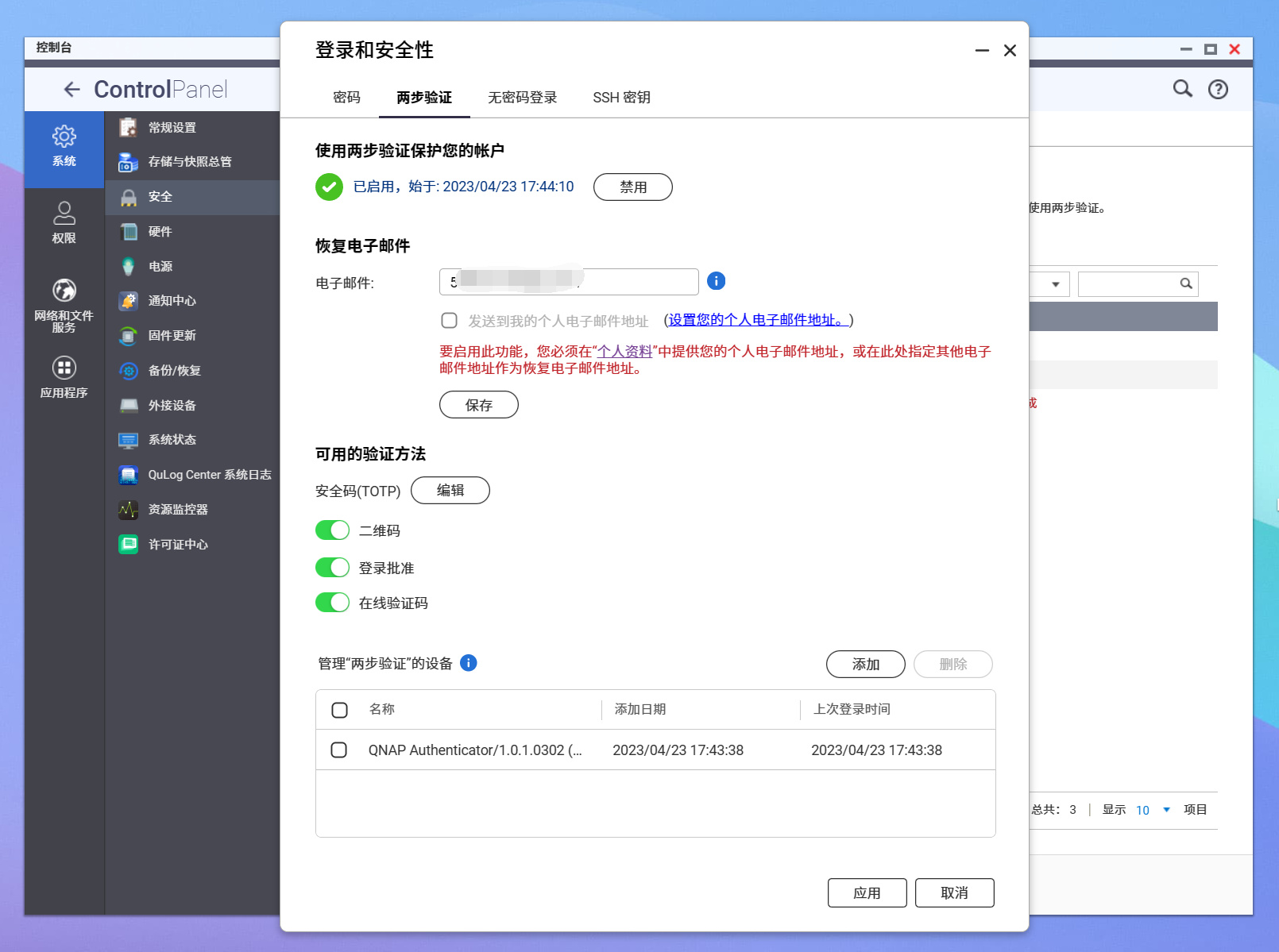Image resolution: width=1279 pixels, height=952 pixels.
Task: Select the 两步验证 tab
Action: (x=424, y=98)
